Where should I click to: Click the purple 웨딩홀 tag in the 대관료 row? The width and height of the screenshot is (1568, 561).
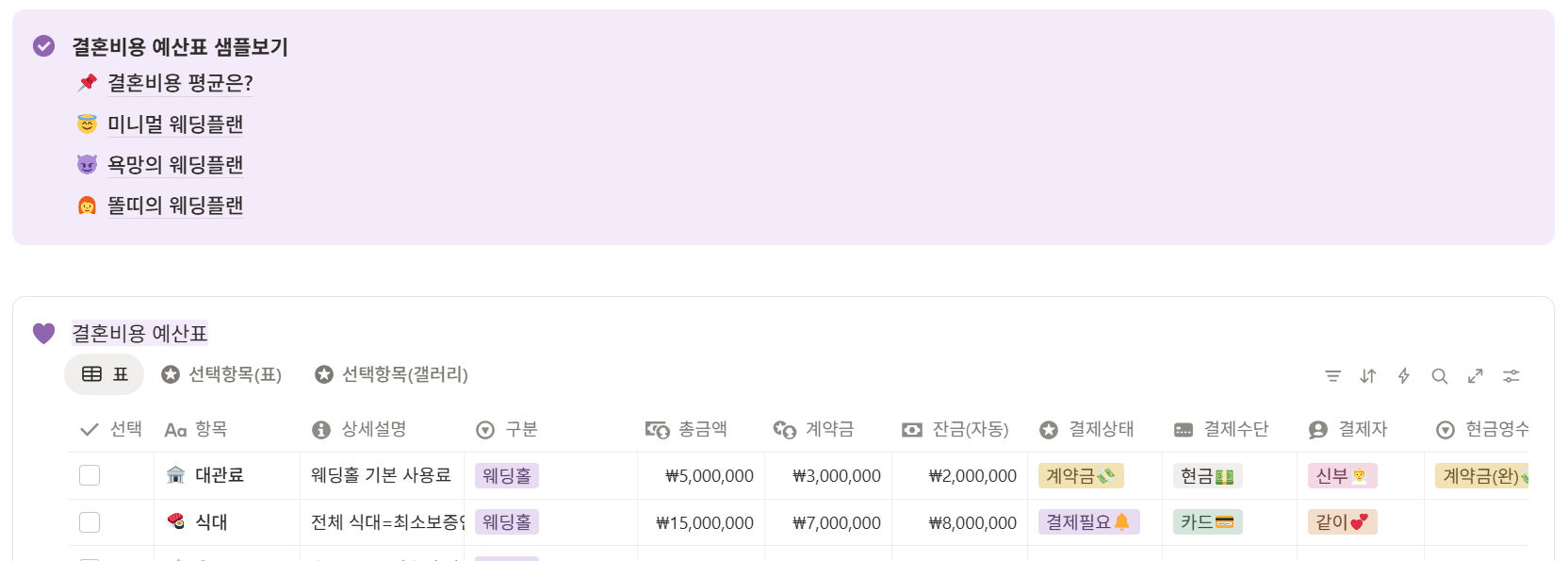click(x=507, y=475)
